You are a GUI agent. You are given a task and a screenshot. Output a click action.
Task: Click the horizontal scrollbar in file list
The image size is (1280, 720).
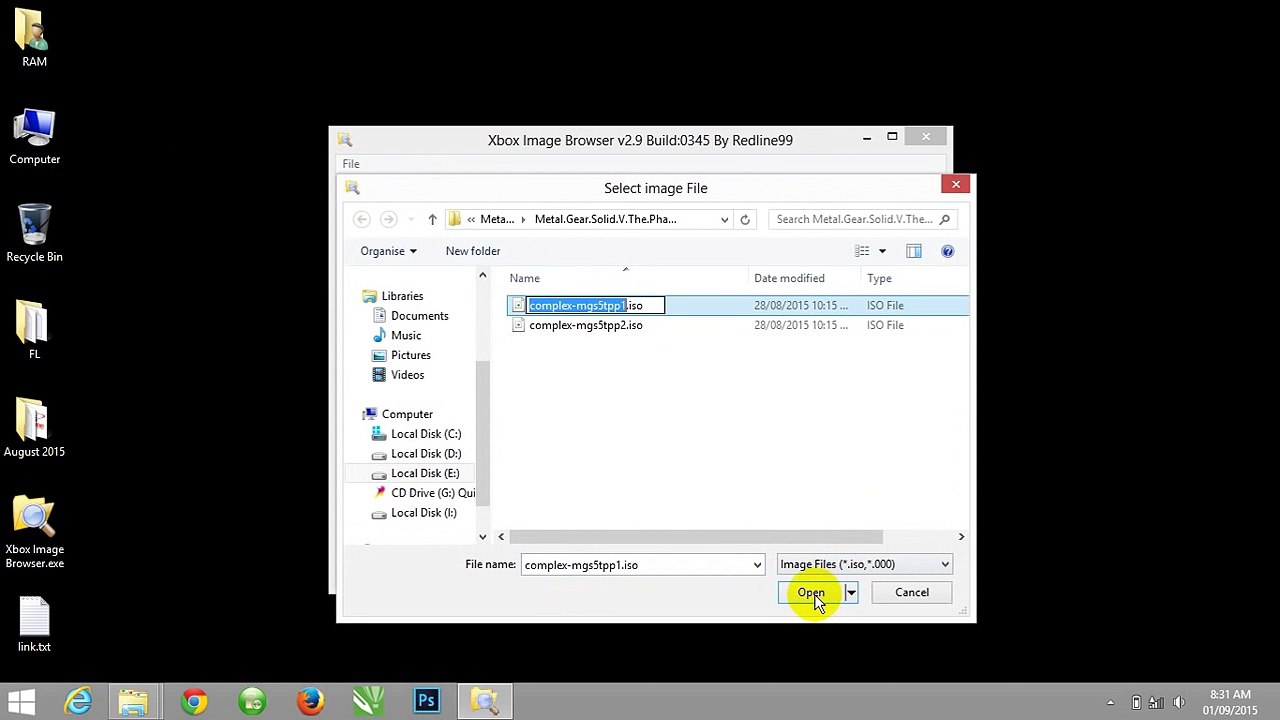697,537
